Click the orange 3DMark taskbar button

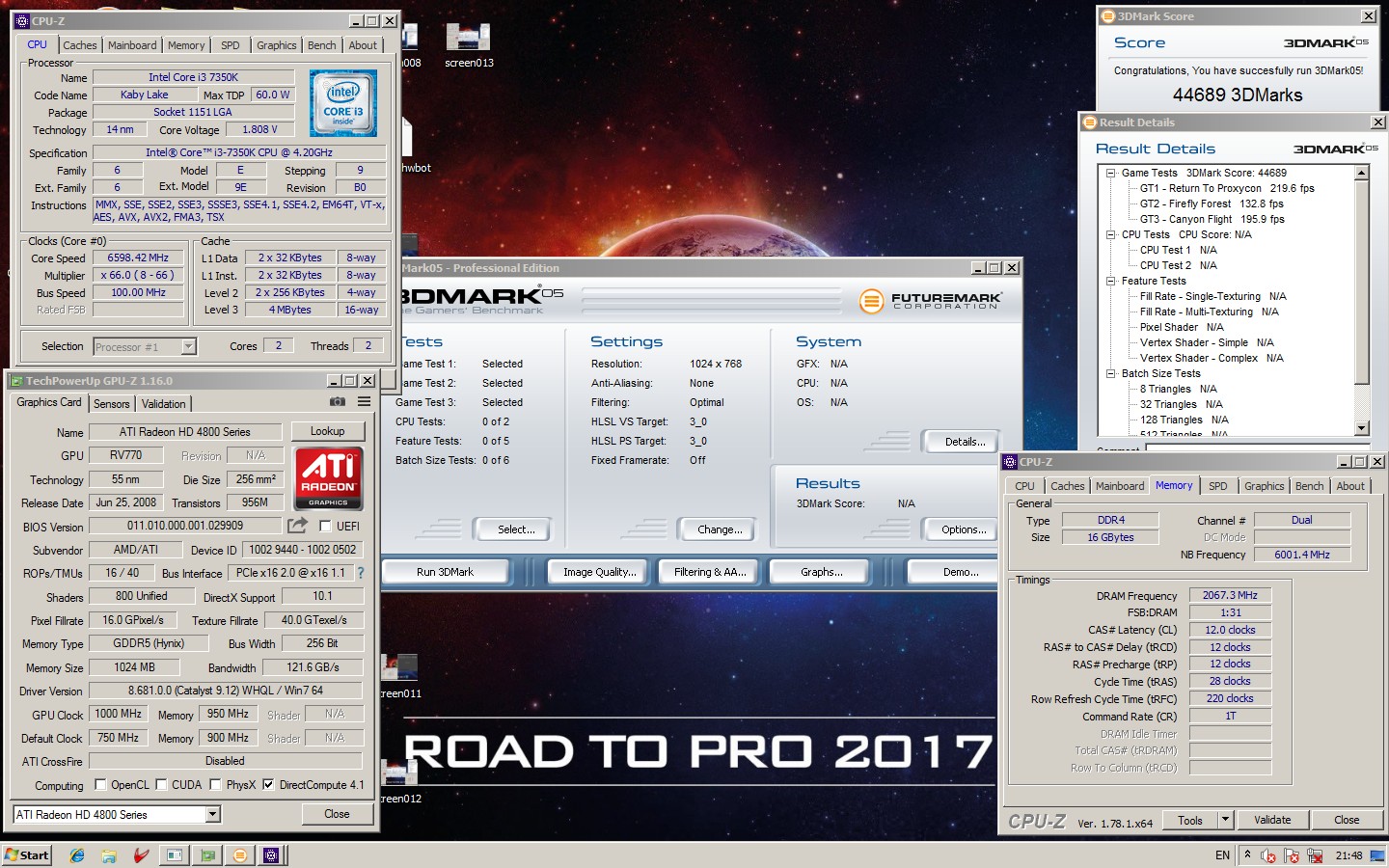240,855
